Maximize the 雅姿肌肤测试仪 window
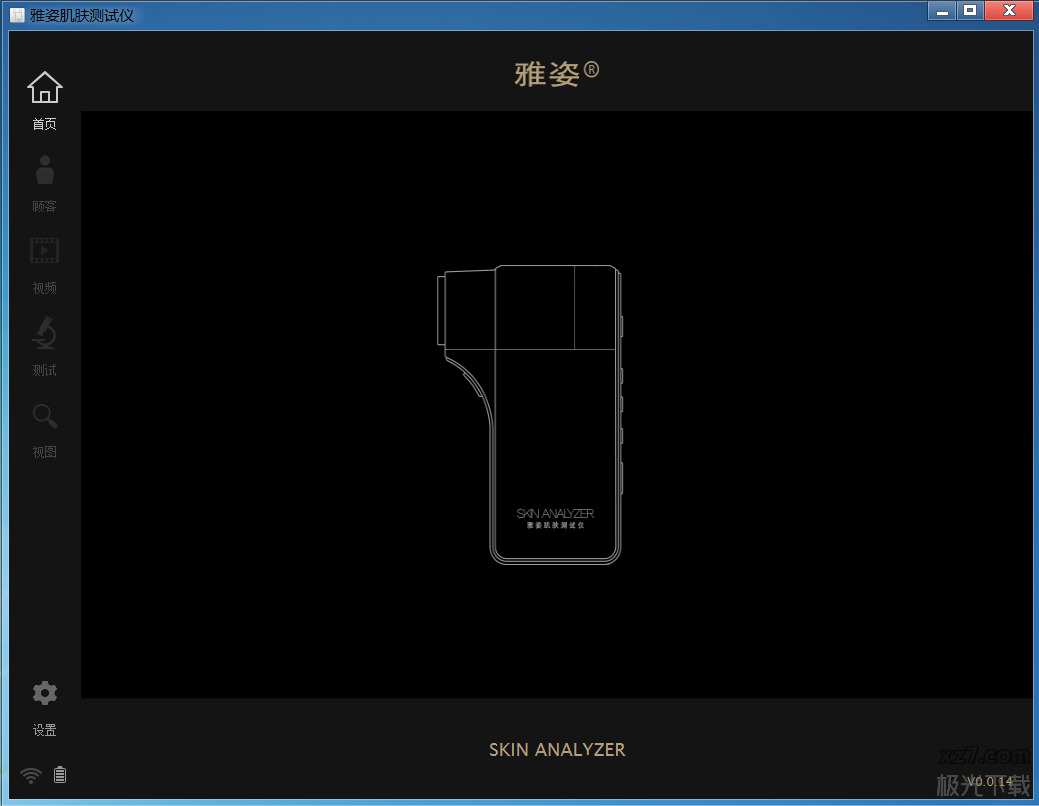This screenshot has height=806, width=1039. click(970, 11)
